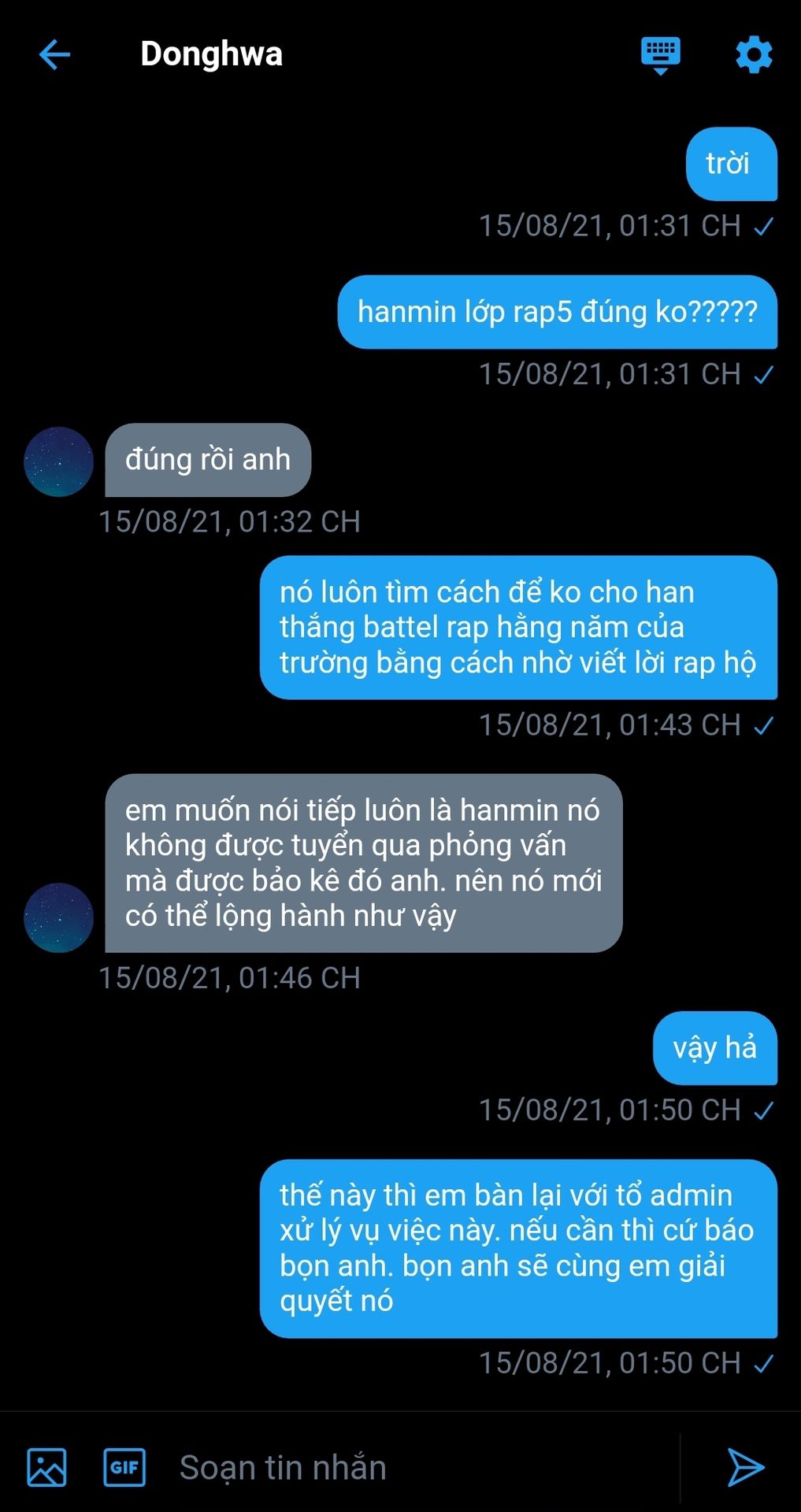Send the message with paper plane icon
The height and width of the screenshot is (1512, 801).
(745, 1467)
